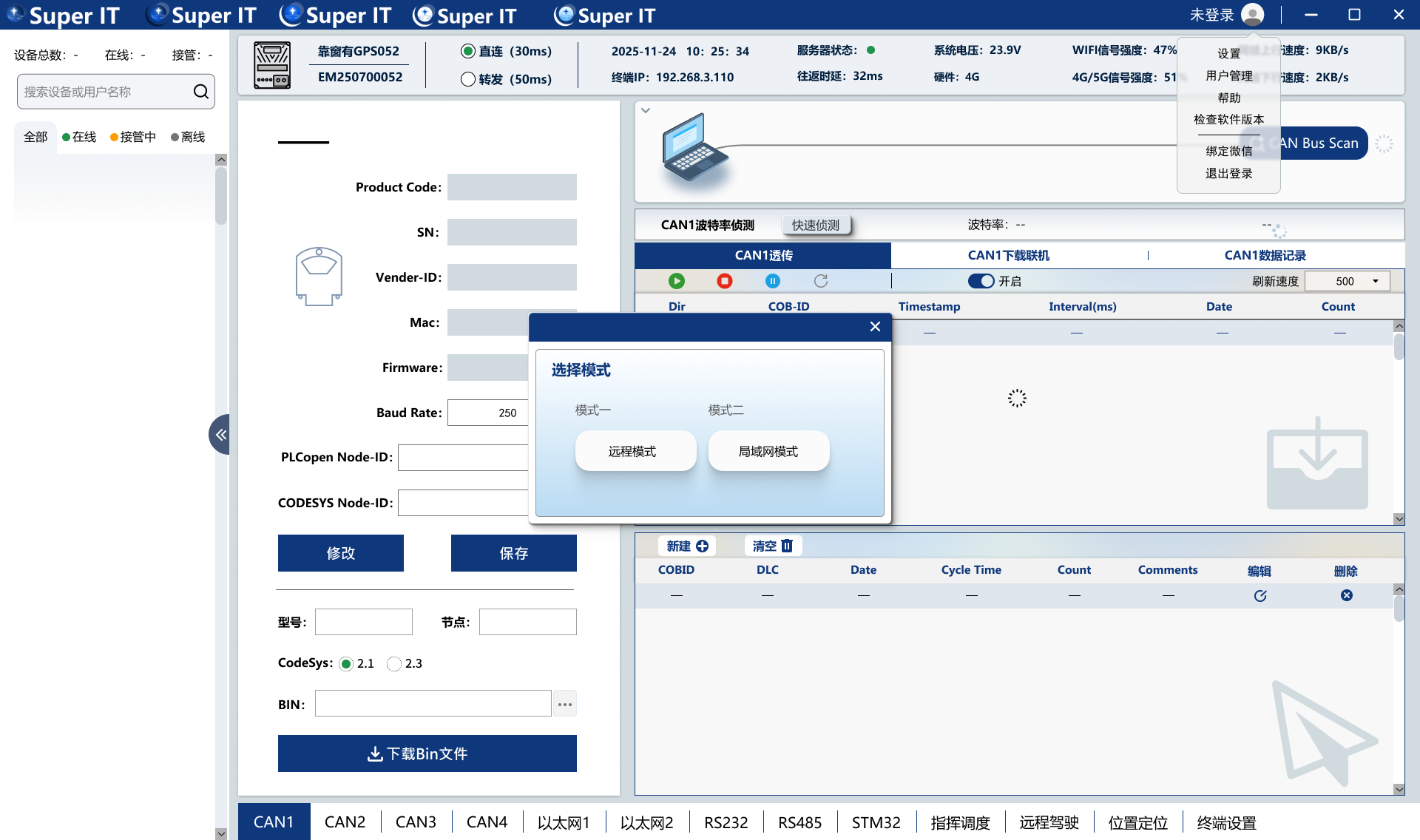This screenshot has height=840, width=1420.
Task: Click the green play icon in CAN1 toolbar
Action: point(676,281)
